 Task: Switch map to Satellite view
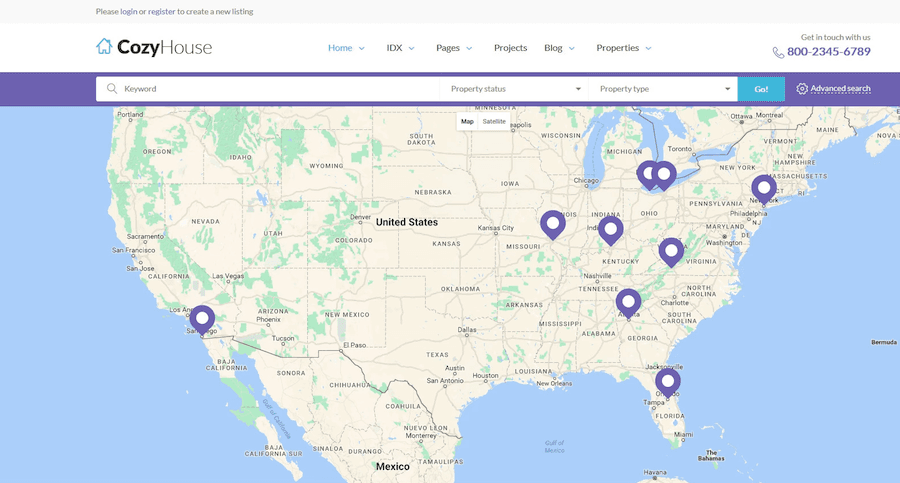point(494,121)
